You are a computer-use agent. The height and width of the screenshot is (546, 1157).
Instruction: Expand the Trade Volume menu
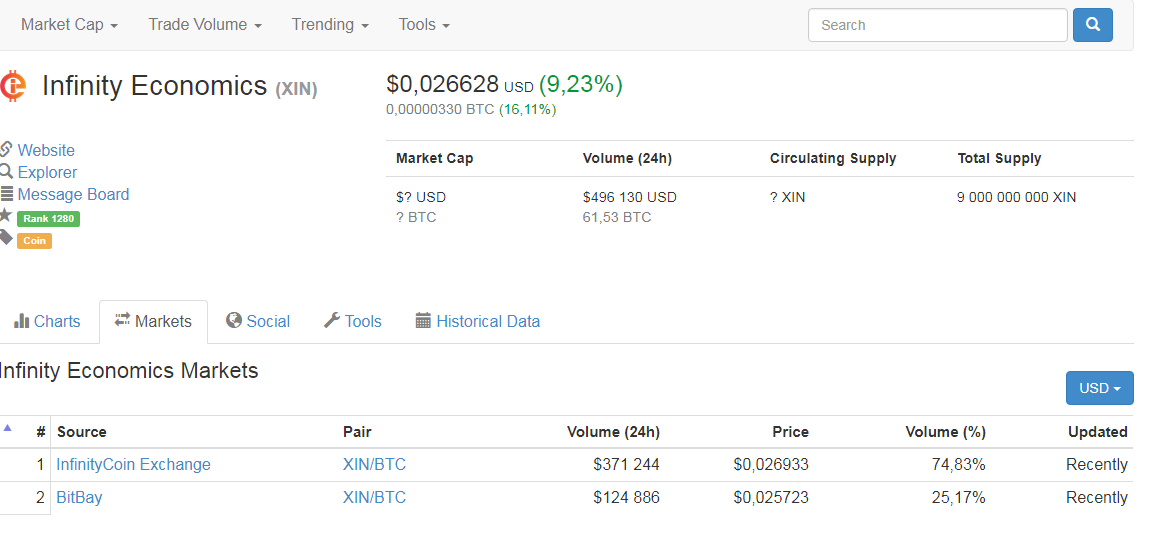coord(205,25)
